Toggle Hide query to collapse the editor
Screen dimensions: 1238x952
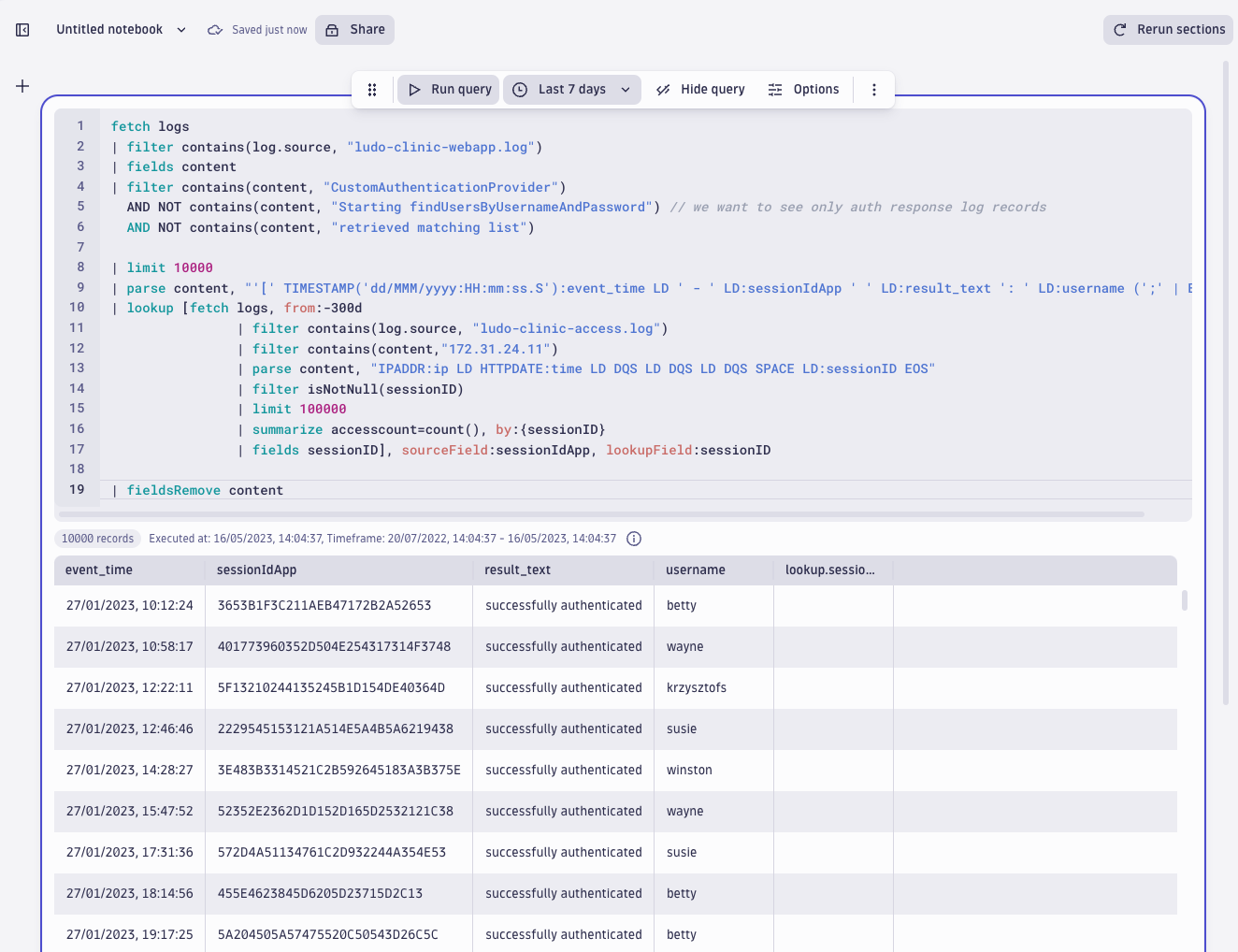click(699, 89)
